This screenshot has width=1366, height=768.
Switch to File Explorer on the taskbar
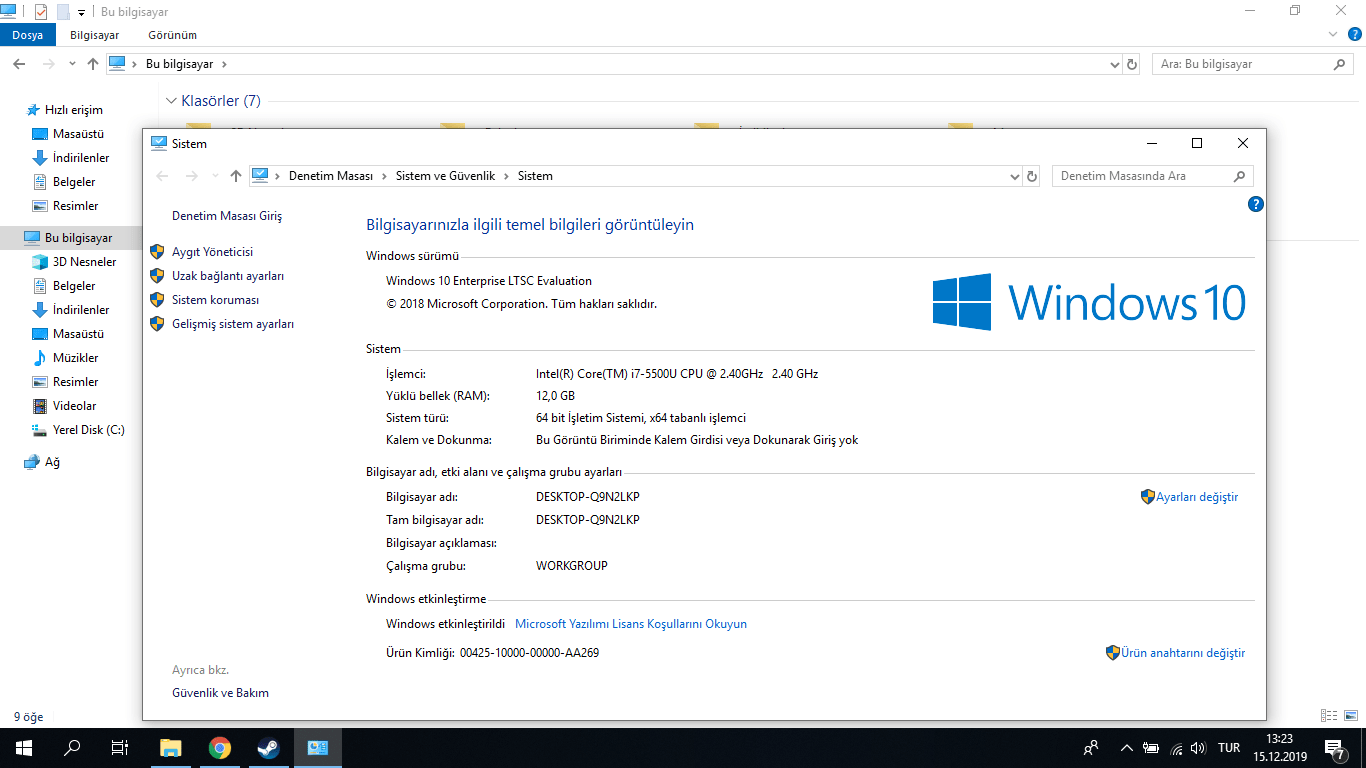point(171,748)
